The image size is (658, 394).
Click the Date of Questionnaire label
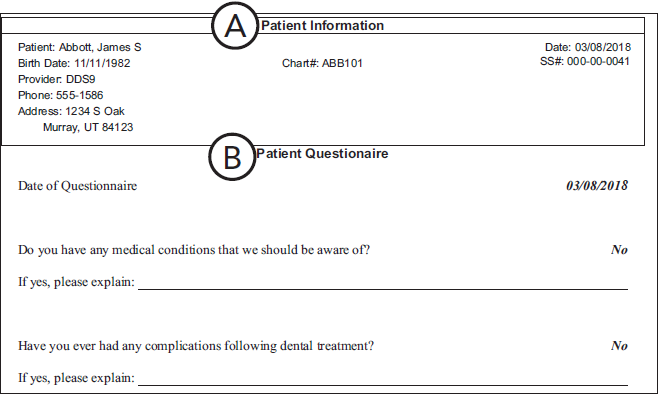(x=78, y=186)
